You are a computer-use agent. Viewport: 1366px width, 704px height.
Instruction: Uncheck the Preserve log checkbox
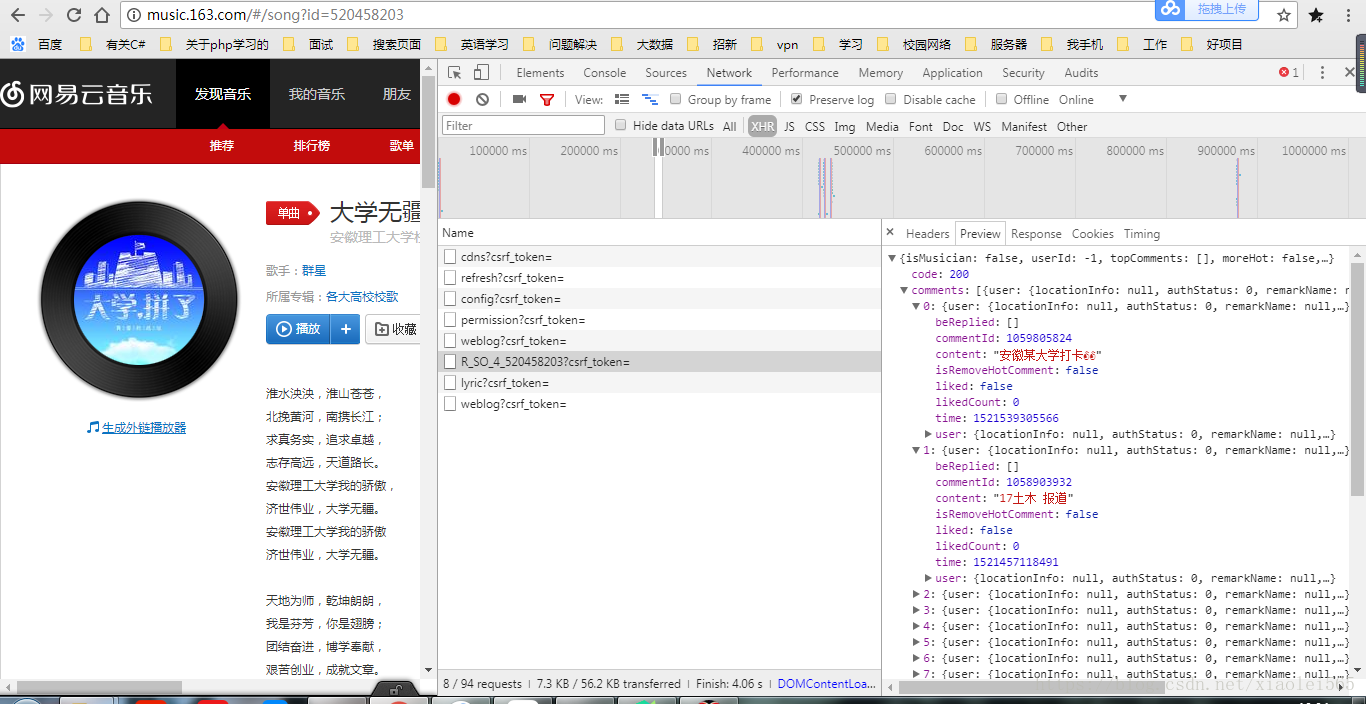click(x=796, y=99)
